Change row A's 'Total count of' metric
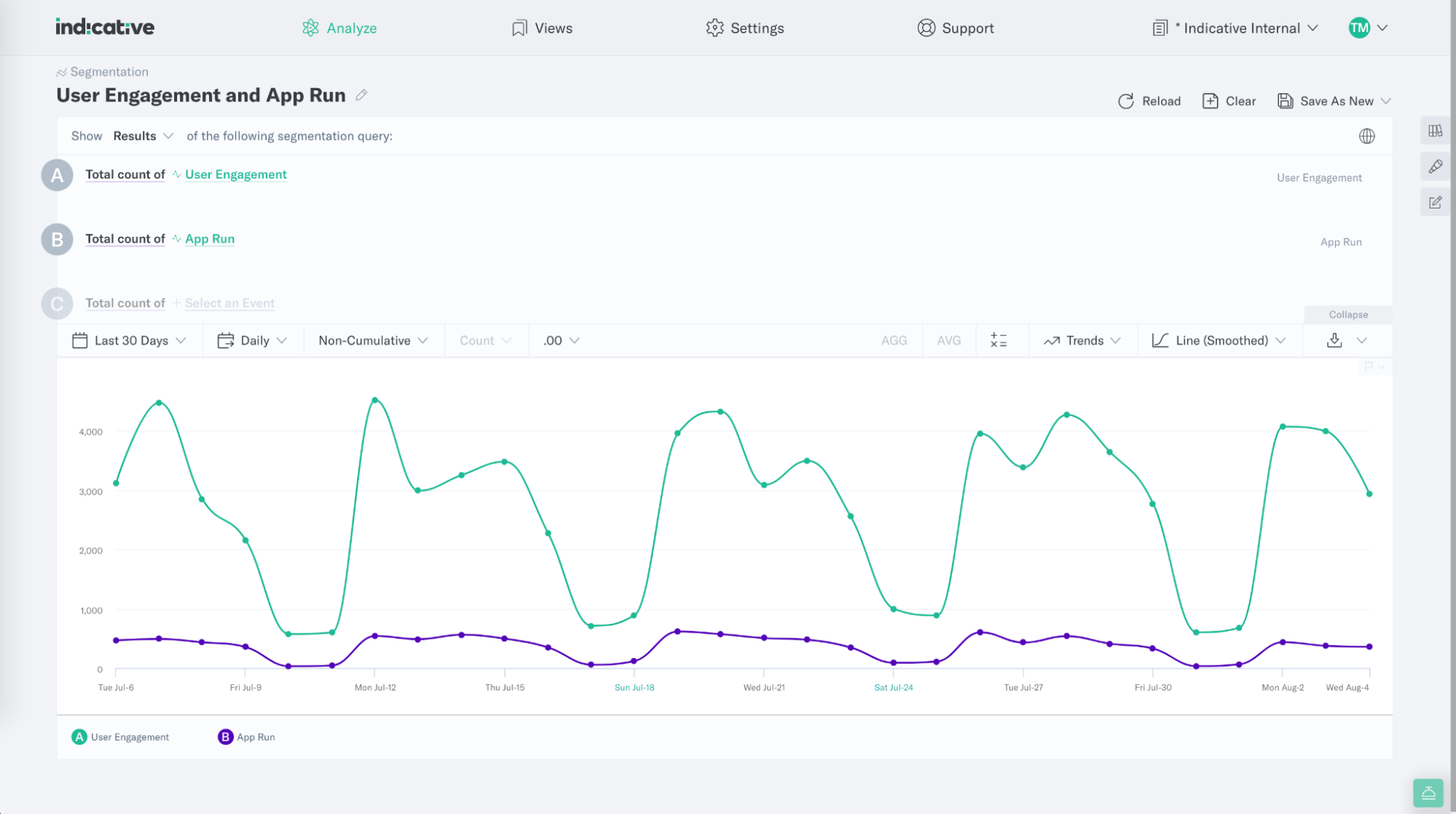 point(125,174)
